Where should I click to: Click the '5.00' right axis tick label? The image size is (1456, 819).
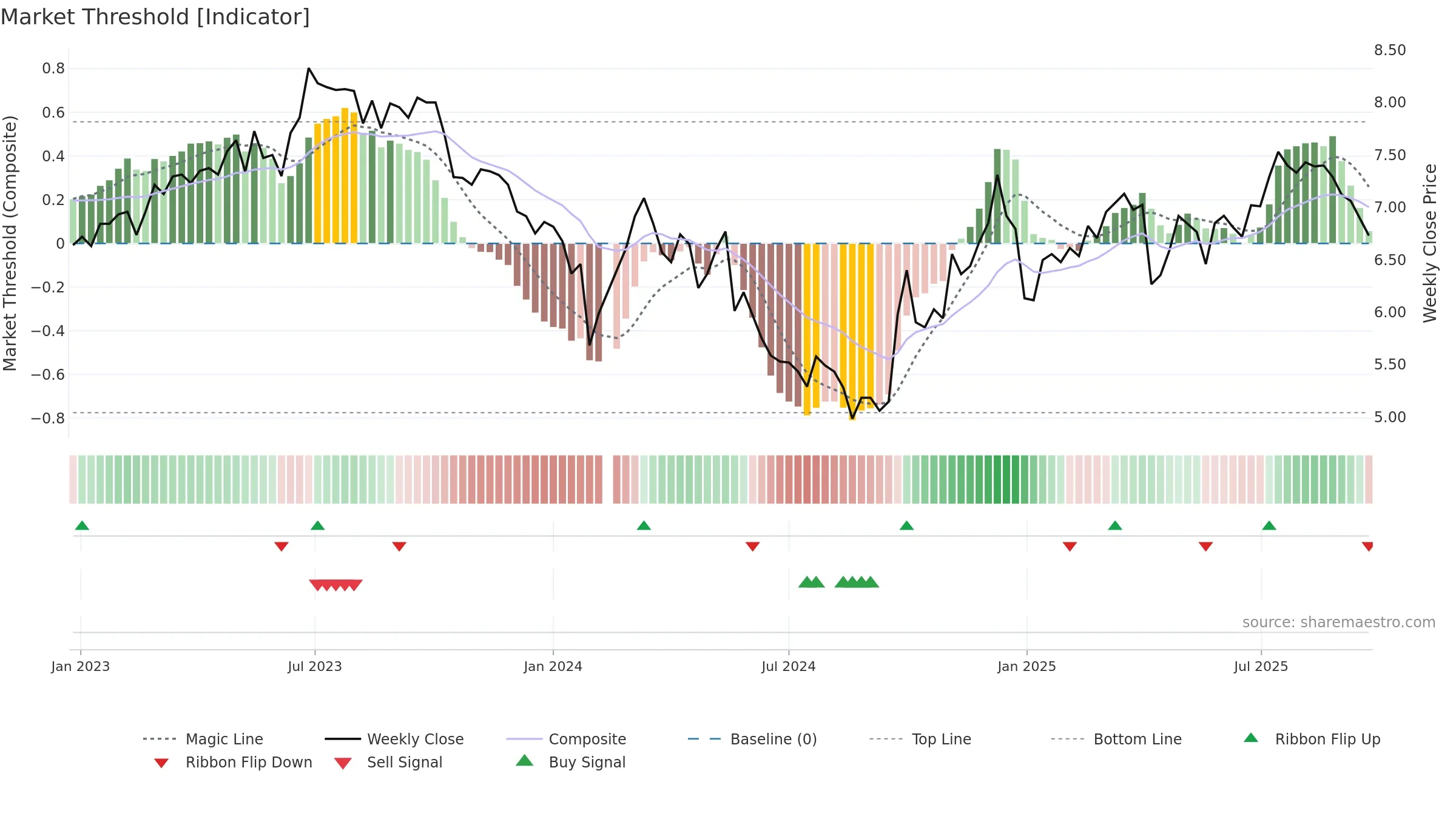1390,417
